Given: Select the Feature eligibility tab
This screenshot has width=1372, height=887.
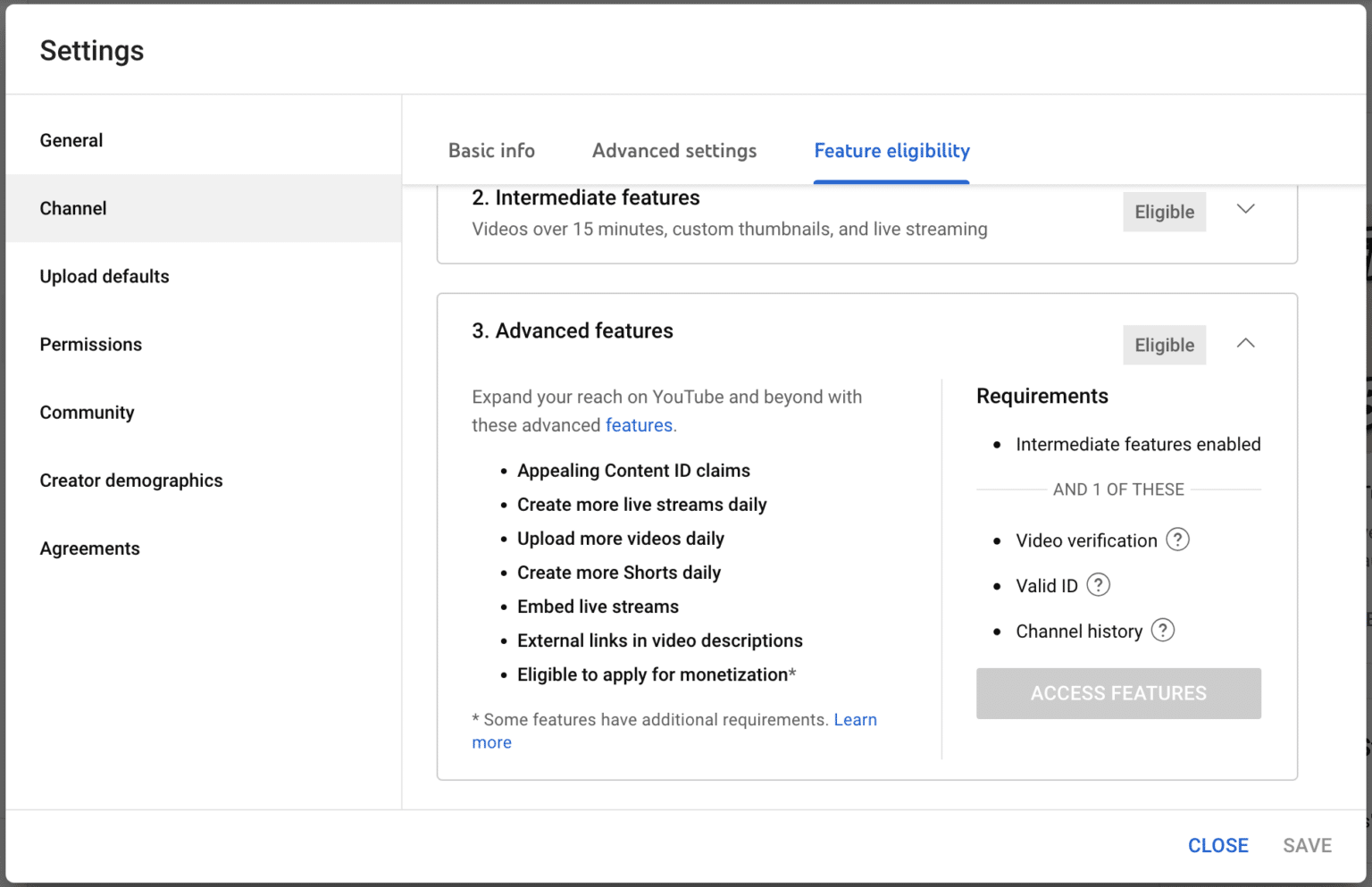Looking at the screenshot, I should point(891,150).
